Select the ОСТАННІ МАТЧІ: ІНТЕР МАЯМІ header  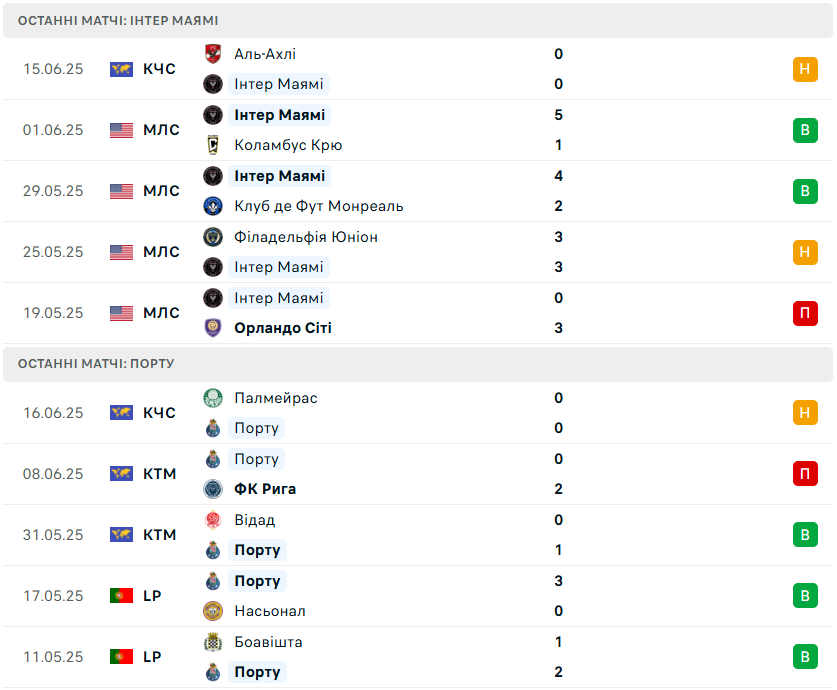(x=418, y=21)
